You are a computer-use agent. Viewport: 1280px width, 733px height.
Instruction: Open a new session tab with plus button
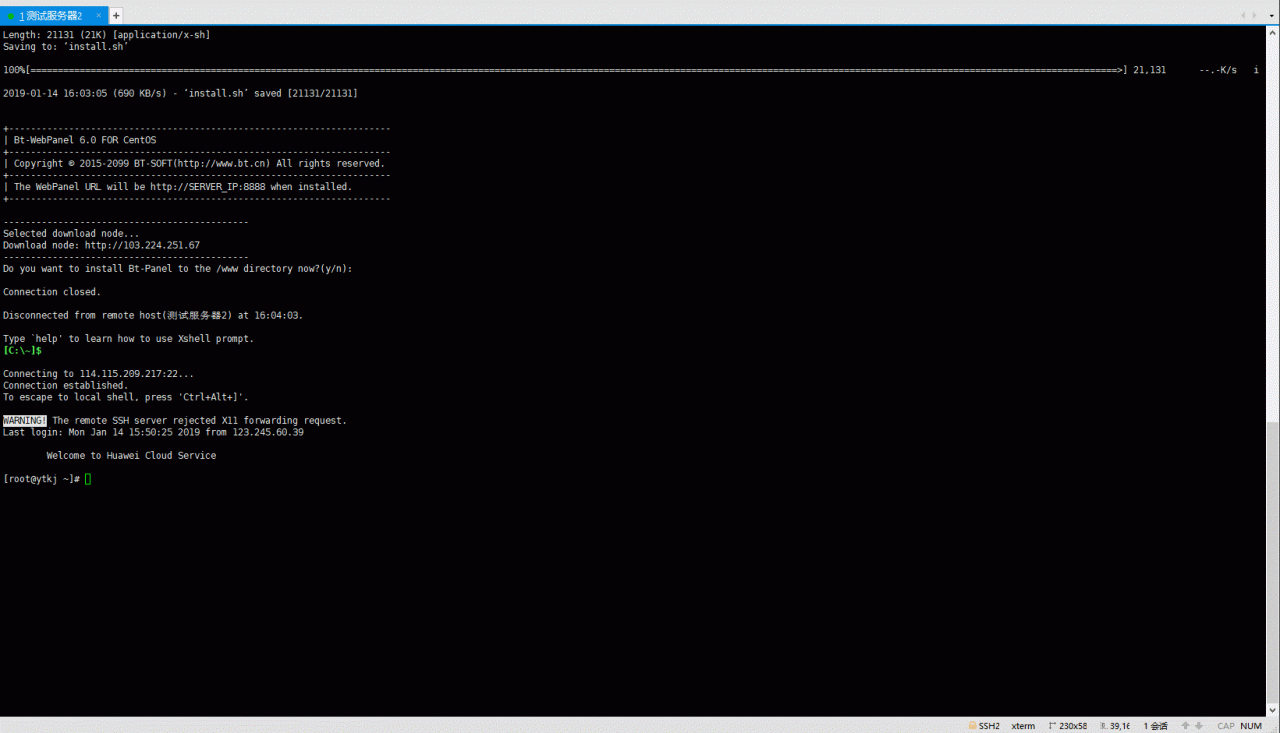(116, 15)
